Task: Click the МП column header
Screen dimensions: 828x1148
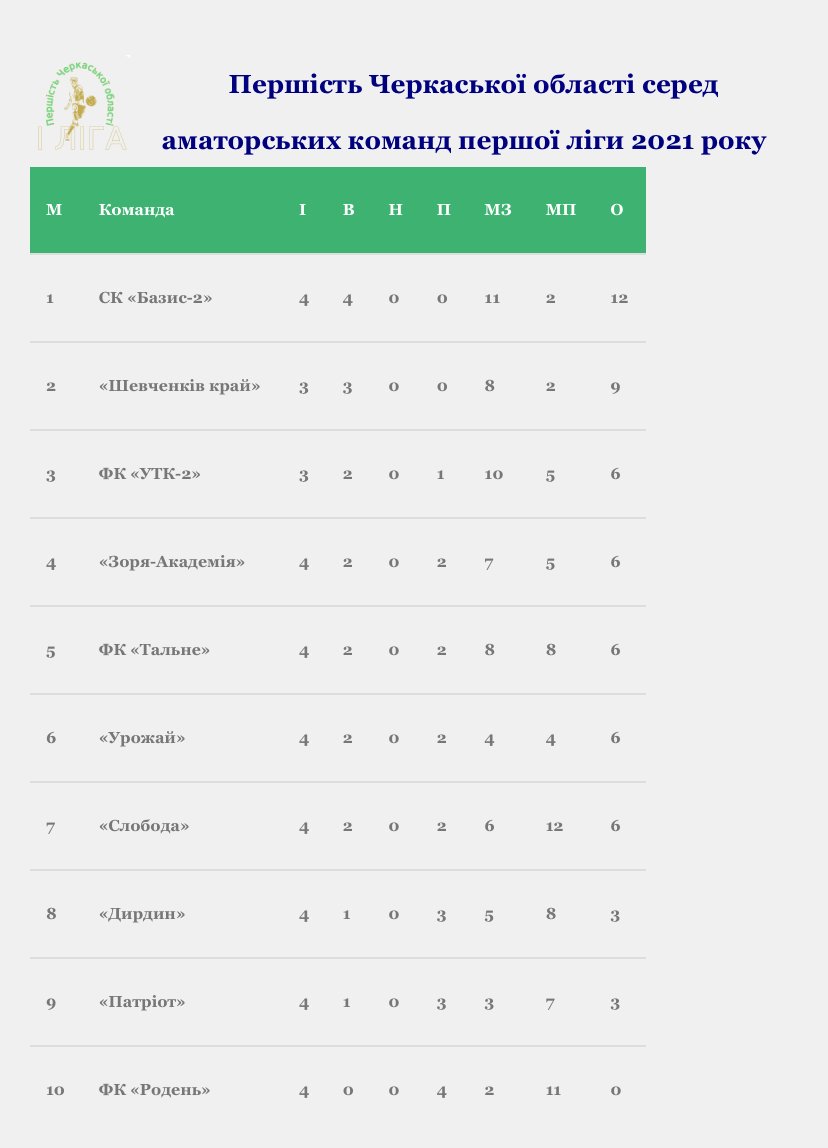Action: click(561, 209)
